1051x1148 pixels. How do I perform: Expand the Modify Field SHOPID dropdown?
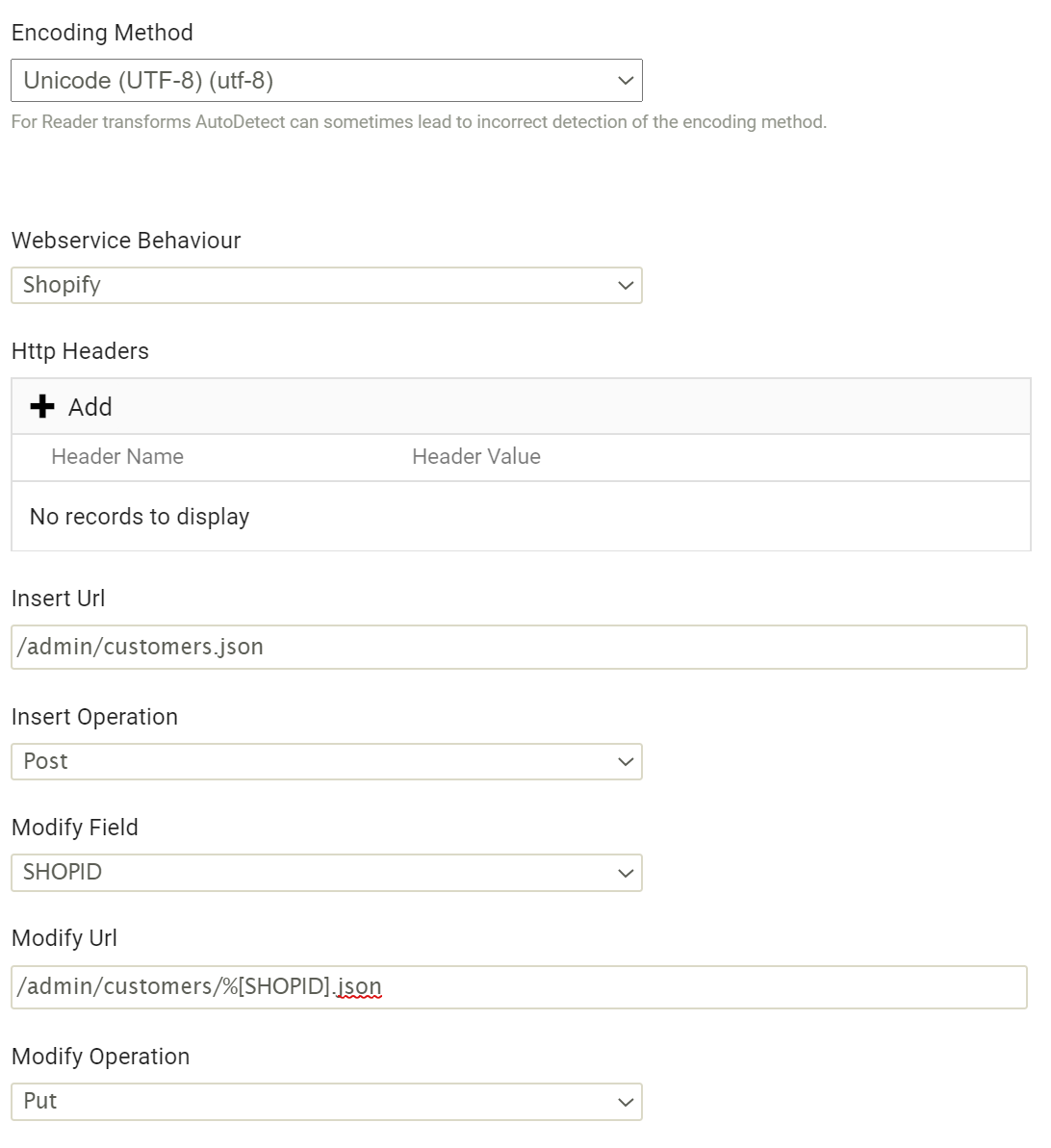(326, 873)
